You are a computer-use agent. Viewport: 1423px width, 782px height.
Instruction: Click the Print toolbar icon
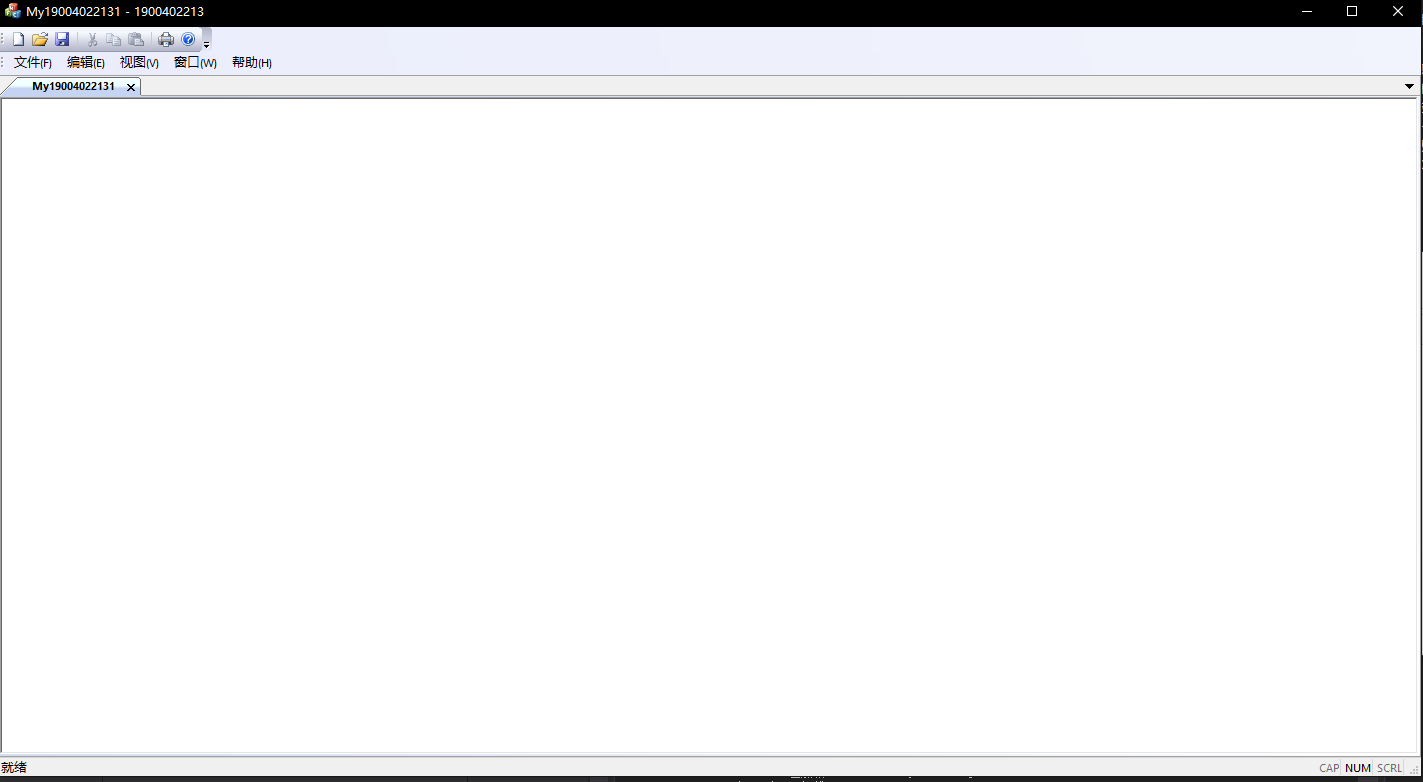pyautogui.click(x=166, y=40)
